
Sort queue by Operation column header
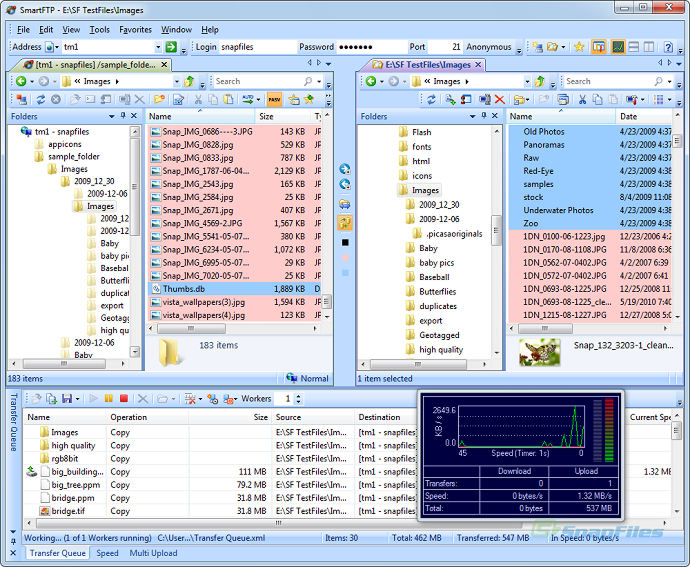click(147, 417)
